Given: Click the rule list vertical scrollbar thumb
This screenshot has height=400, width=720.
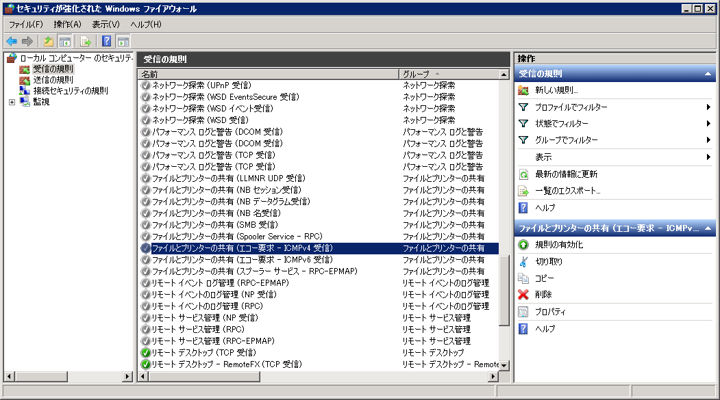Looking at the screenshot, I should (504, 290).
